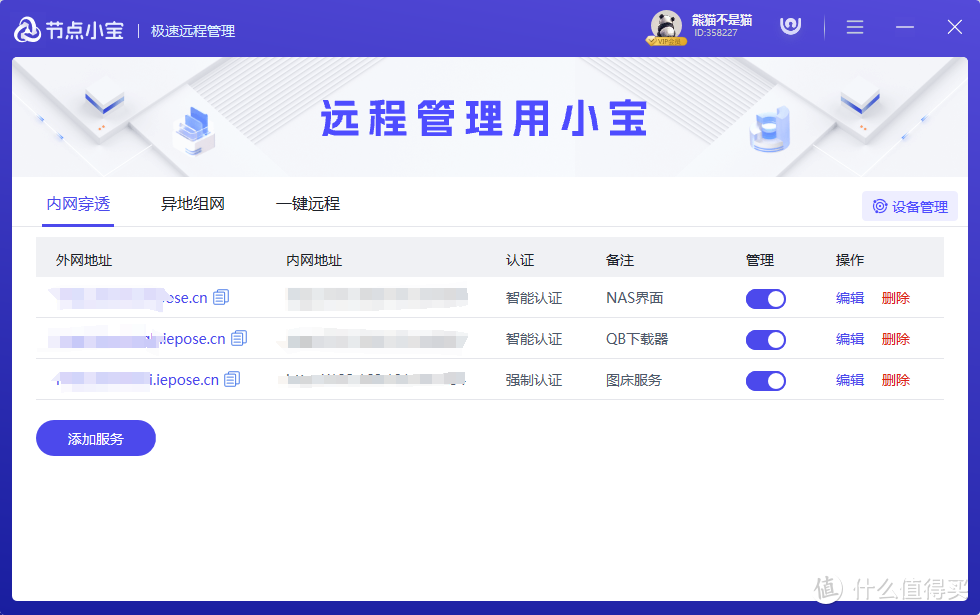Click 编辑 for the 图床服务 row
The height and width of the screenshot is (615, 980).
848,379
